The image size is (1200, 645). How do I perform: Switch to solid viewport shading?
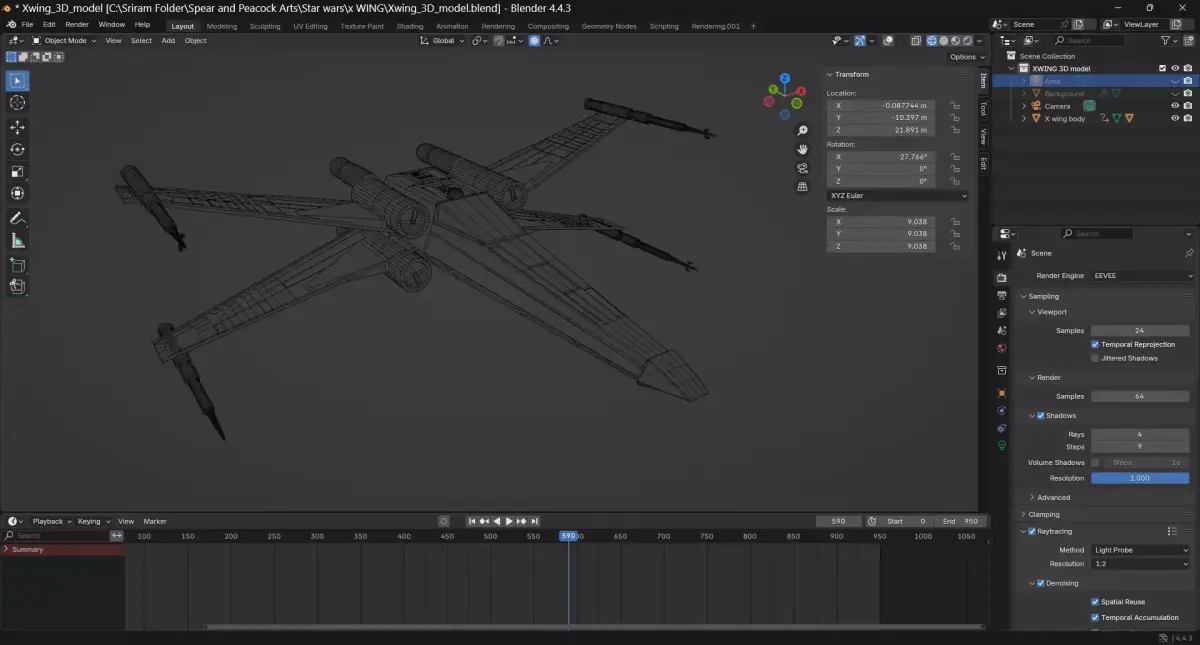coord(944,41)
